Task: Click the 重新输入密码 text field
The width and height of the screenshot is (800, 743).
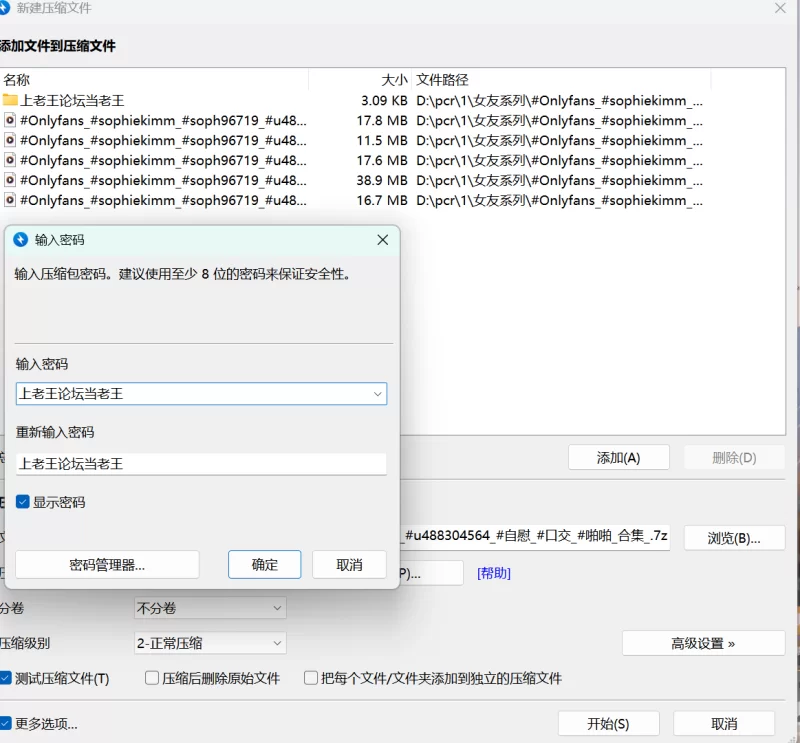Action: (x=201, y=464)
